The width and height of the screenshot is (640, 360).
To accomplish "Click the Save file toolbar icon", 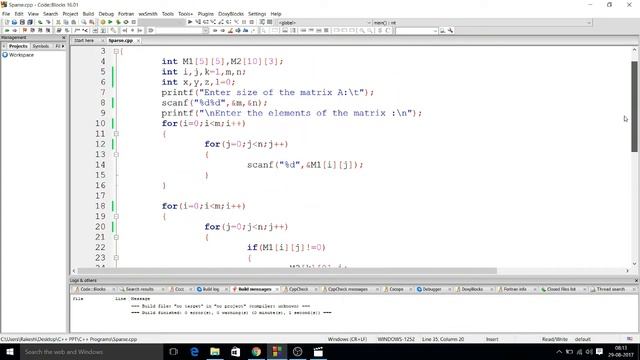I will (22, 22).
